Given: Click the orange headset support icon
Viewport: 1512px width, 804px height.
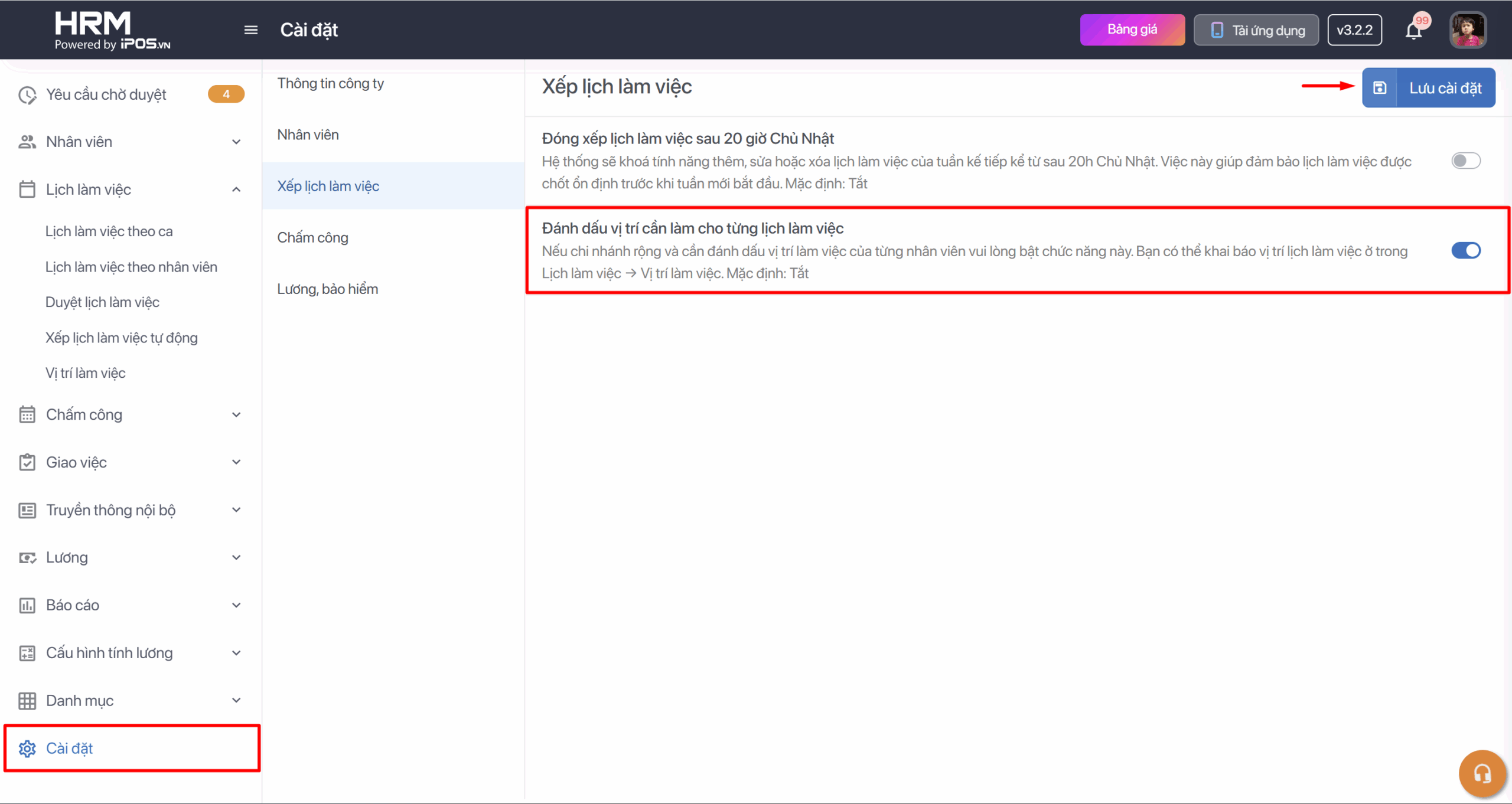Looking at the screenshot, I should (x=1482, y=773).
